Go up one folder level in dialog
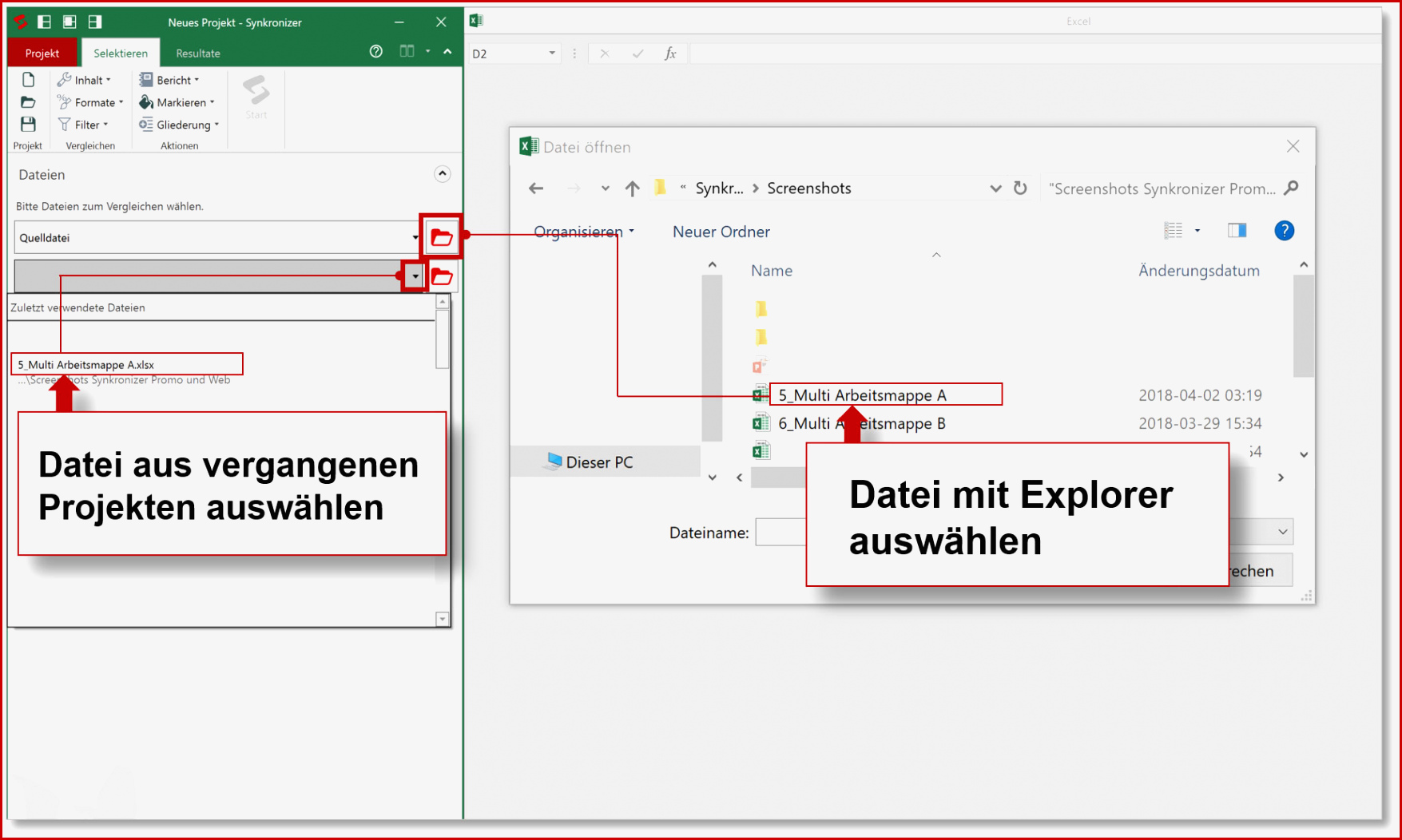This screenshot has width=1402, height=840. click(632, 188)
